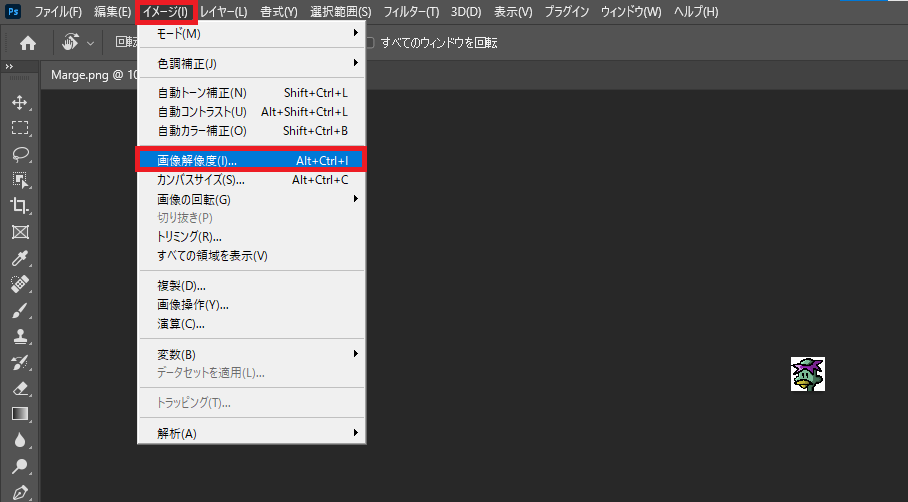Image resolution: width=908 pixels, height=502 pixels.
Task: Choose すべての領域を表示(V)
Action: pyautogui.click(x=251, y=255)
